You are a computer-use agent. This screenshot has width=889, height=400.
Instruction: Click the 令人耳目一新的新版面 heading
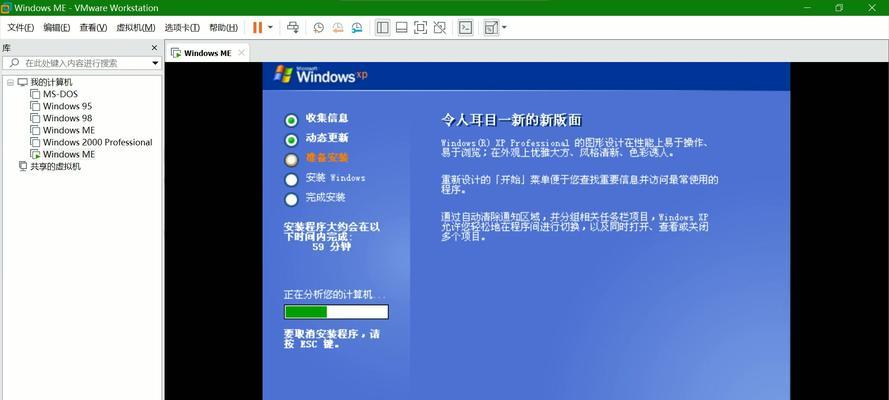click(x=511, y=120)
